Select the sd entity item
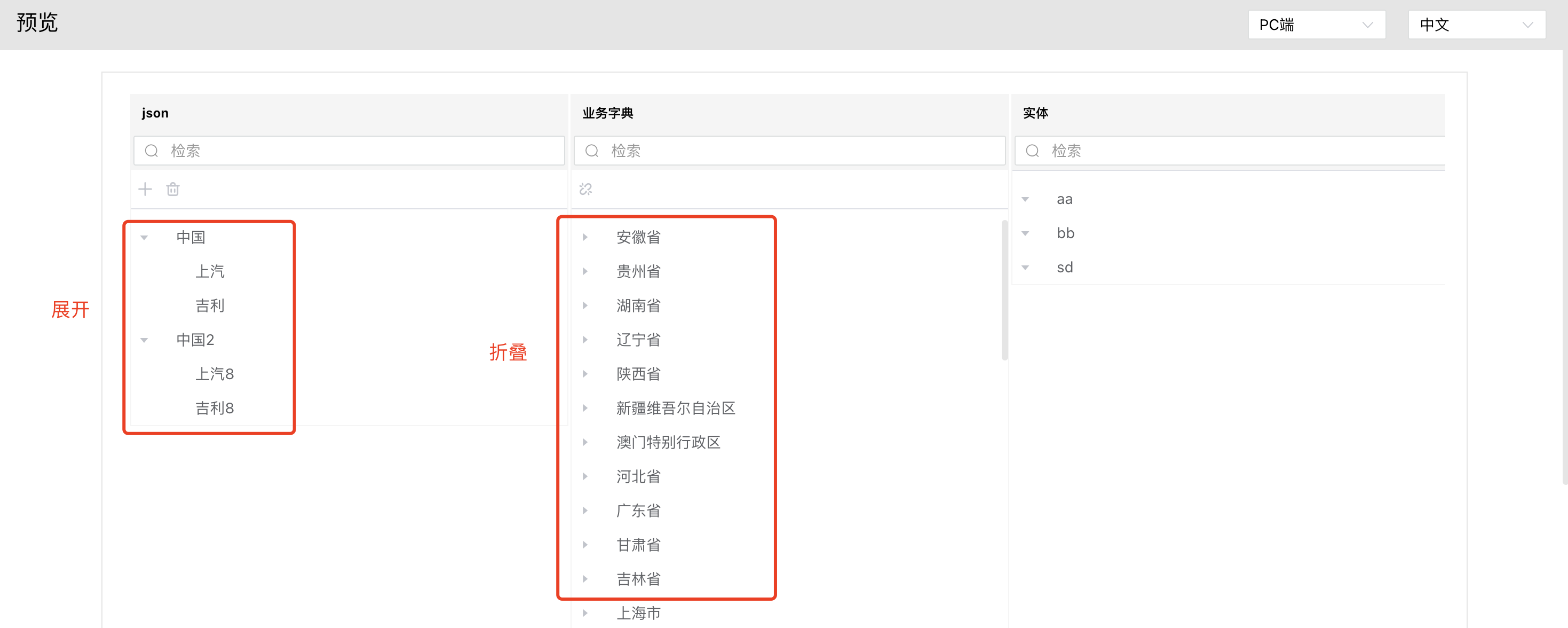The image size is (1568, 628). 1065,268
